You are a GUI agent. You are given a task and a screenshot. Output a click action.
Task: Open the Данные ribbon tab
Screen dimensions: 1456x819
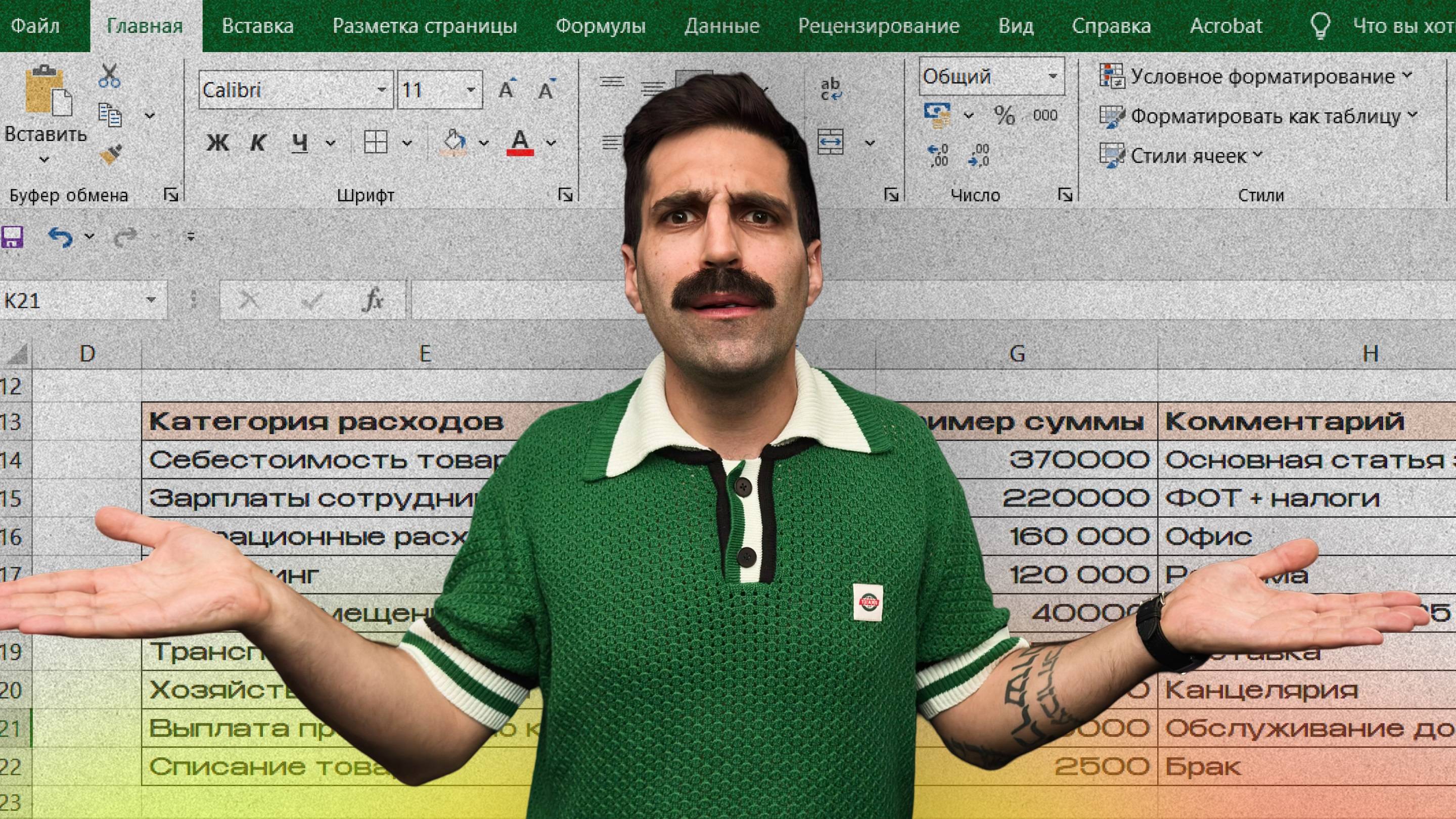722,26
